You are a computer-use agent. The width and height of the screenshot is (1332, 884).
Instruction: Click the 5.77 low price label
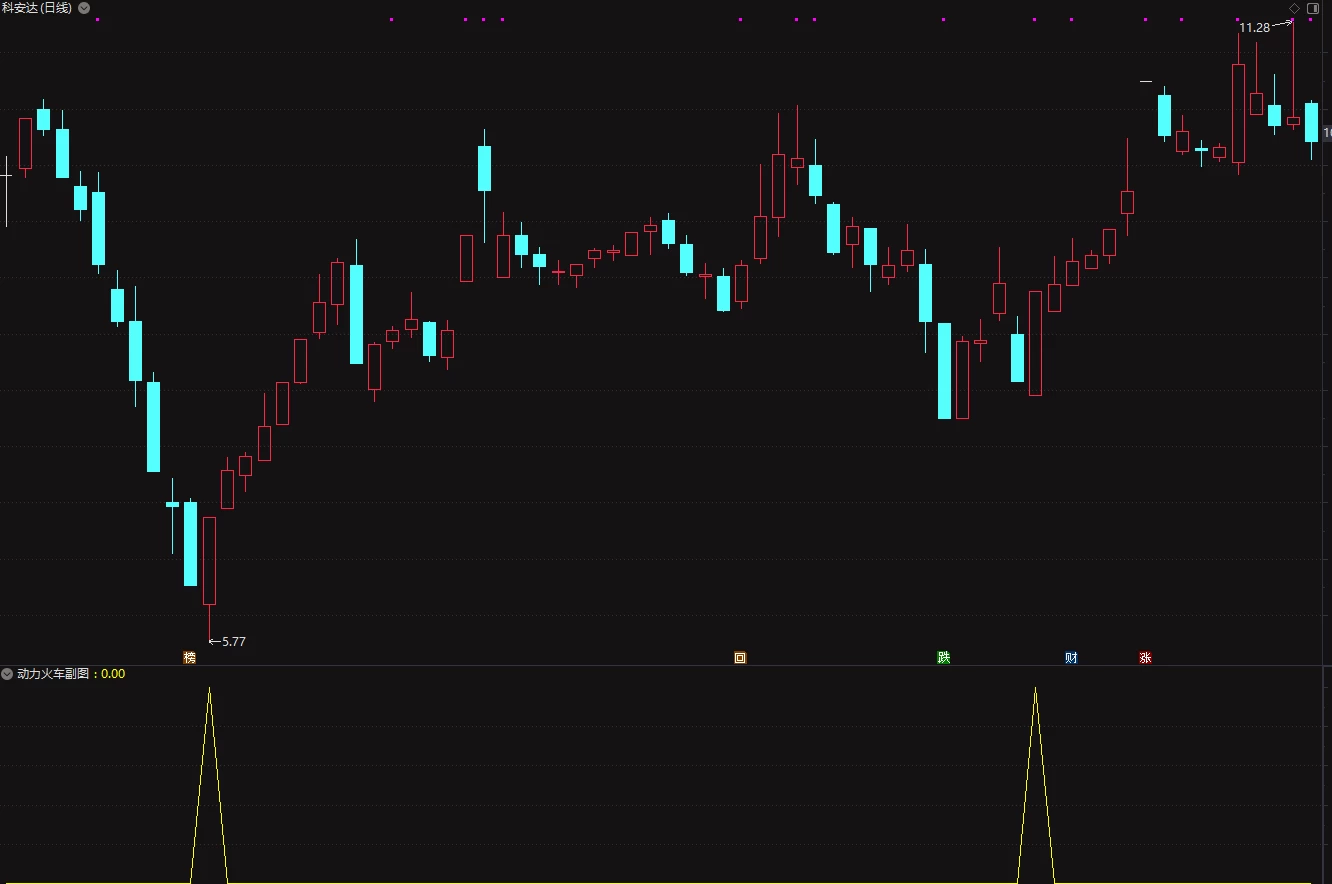point(233,642)
